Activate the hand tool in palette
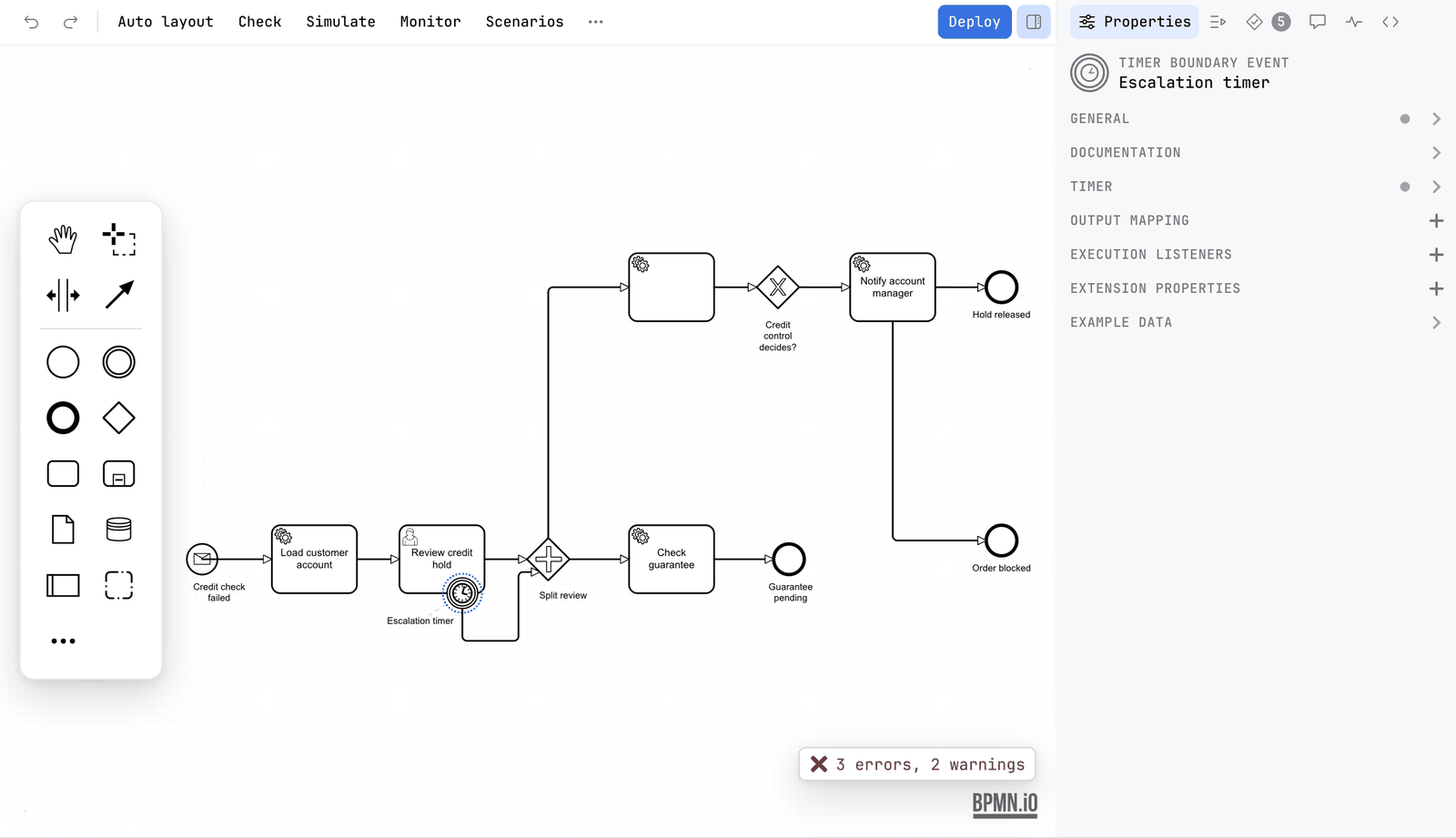 pos(63,239)
